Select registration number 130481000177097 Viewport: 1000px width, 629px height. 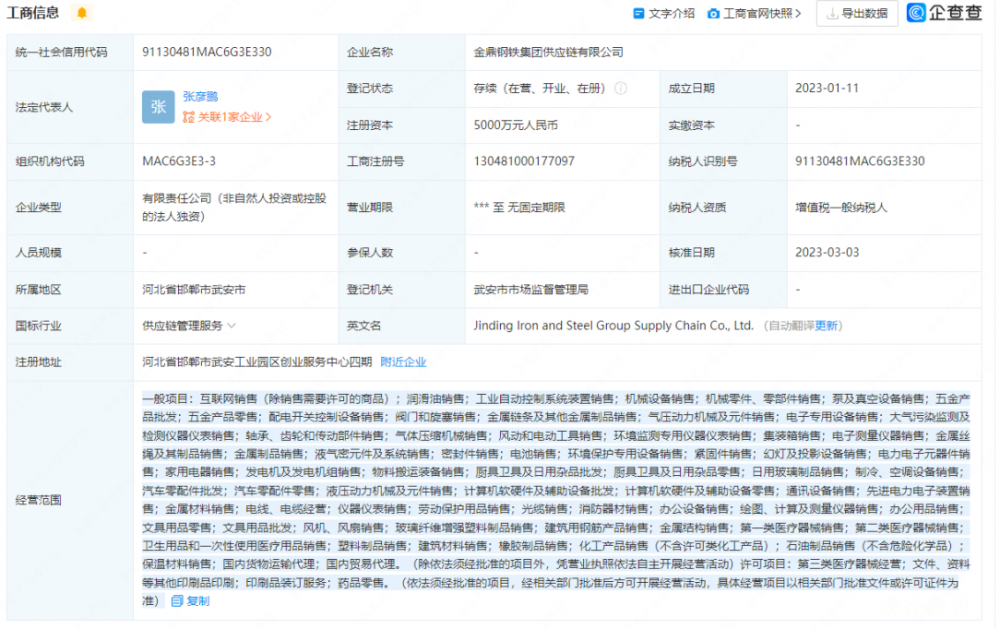(524, 161)
